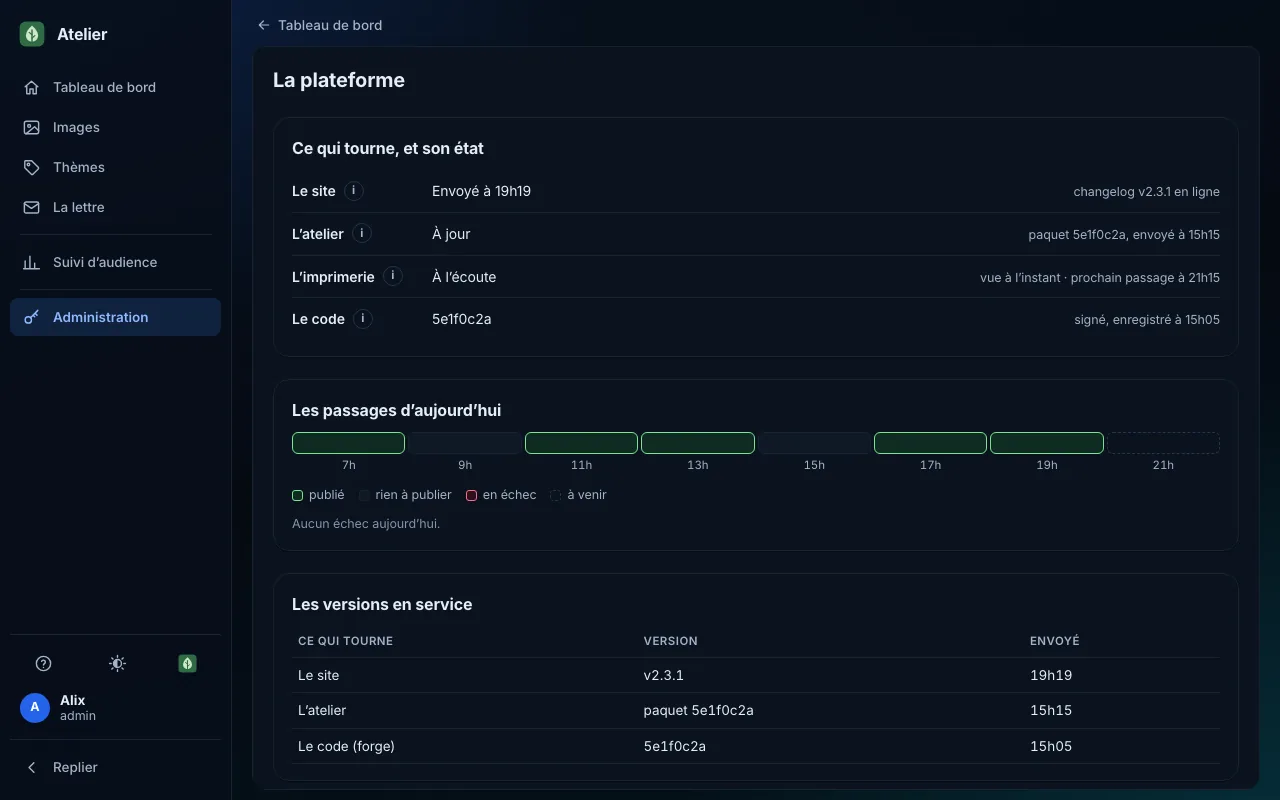This screenshot has width=1280, height=800.
Task: Click the bar chart icon for Suivi d'audience
Action: (32, 262)
